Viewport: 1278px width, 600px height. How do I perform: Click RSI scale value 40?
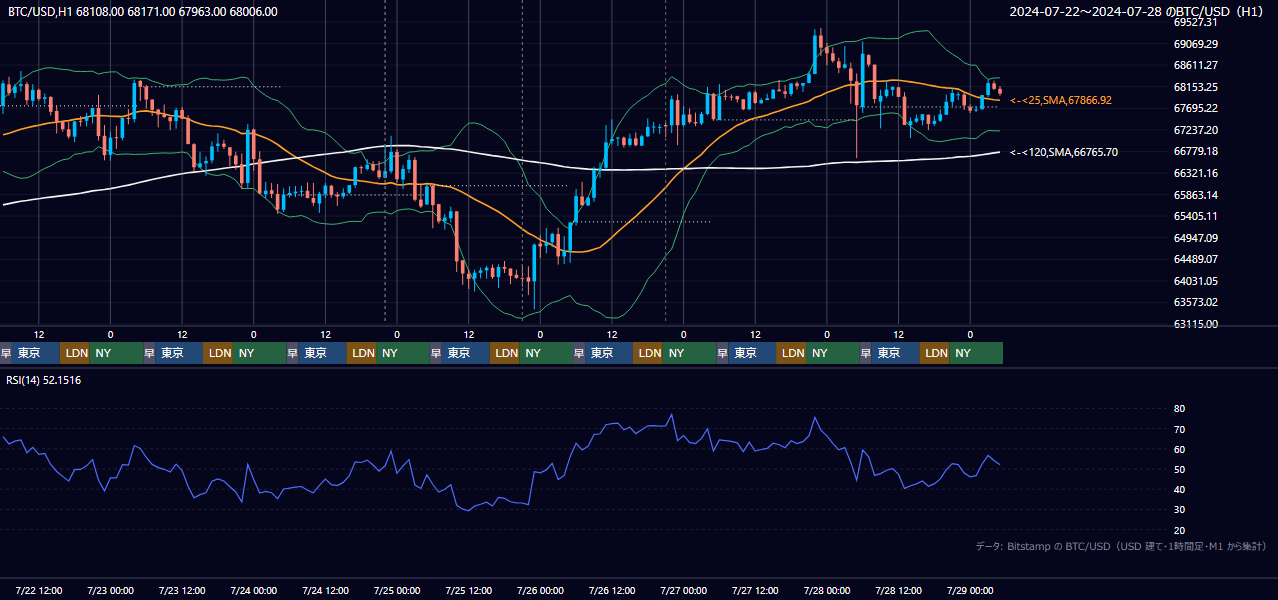point(1179,490)
